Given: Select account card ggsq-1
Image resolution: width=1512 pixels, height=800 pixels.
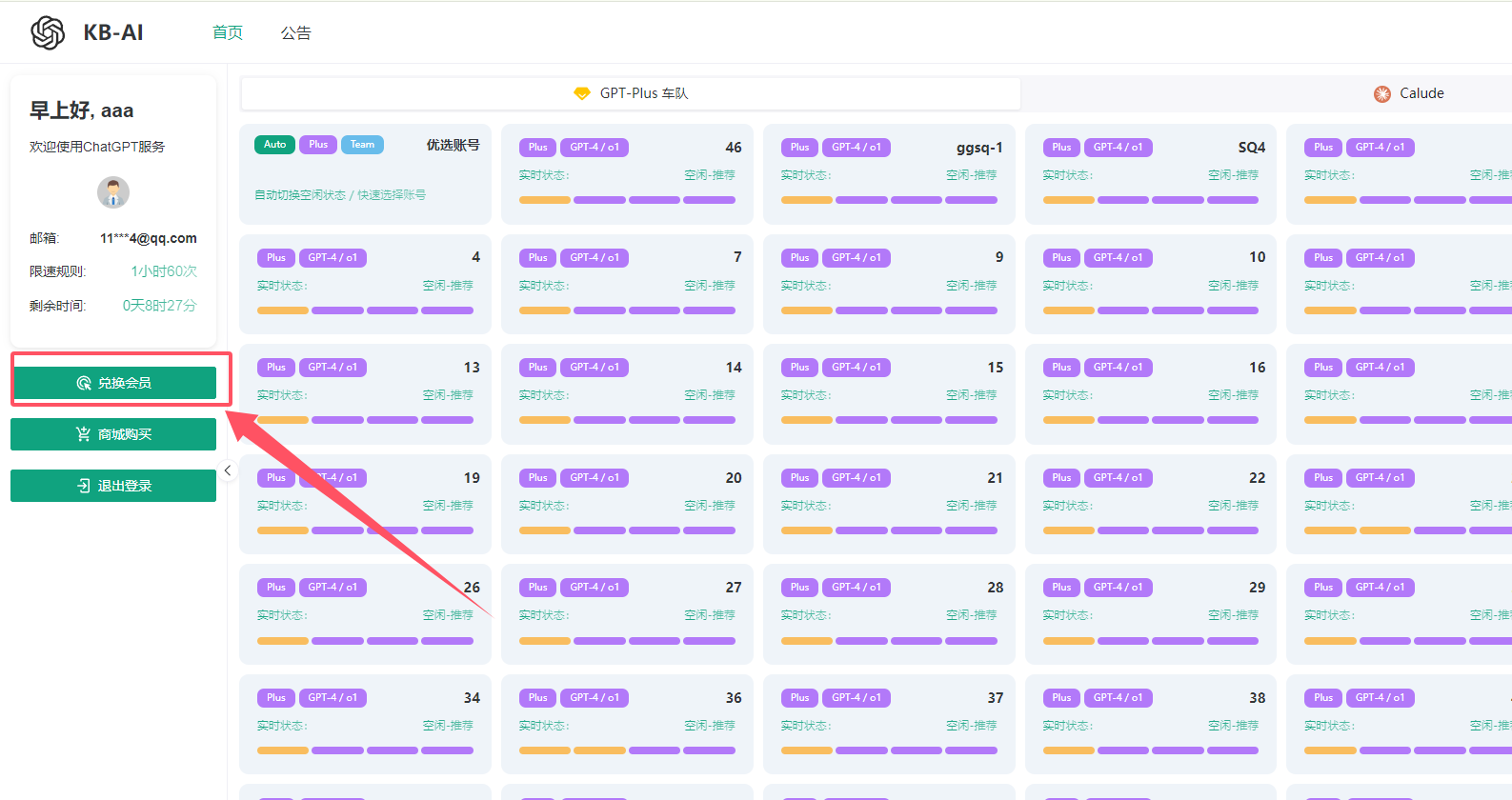Looking at the screenshot, I should point(889,174).
